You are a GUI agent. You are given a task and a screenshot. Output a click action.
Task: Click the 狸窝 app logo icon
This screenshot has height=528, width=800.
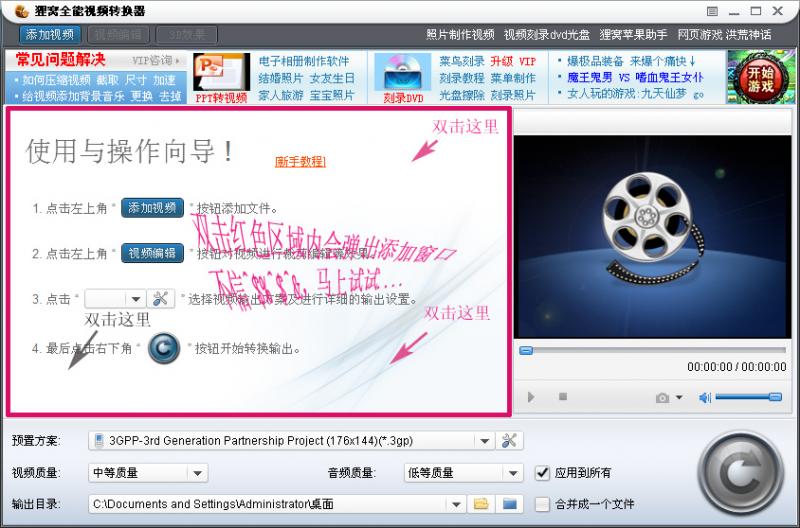(x=22, y=11)
